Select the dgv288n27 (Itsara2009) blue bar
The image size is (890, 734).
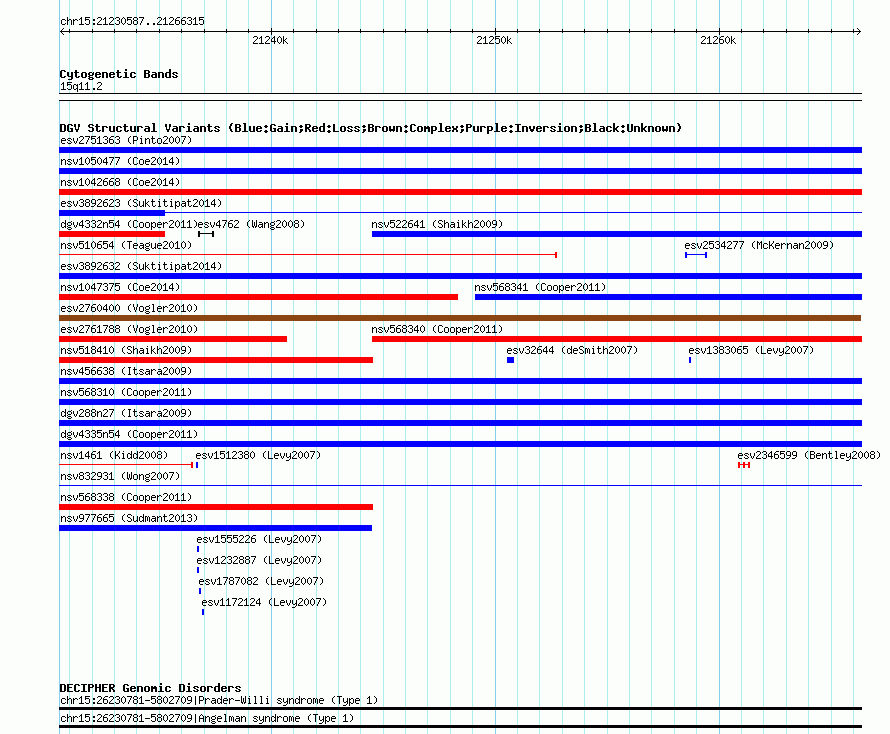coord(460,423)
